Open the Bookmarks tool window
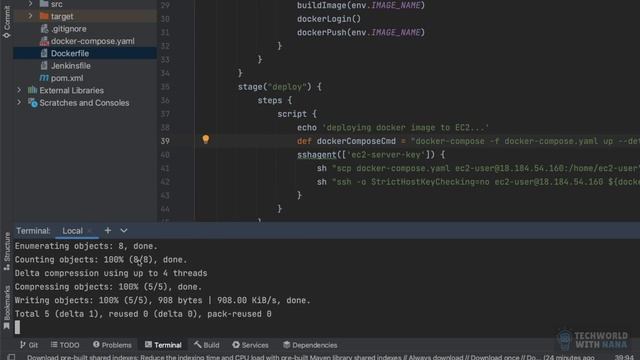This screenshot has width=640, height=360. tap(7, 307)
